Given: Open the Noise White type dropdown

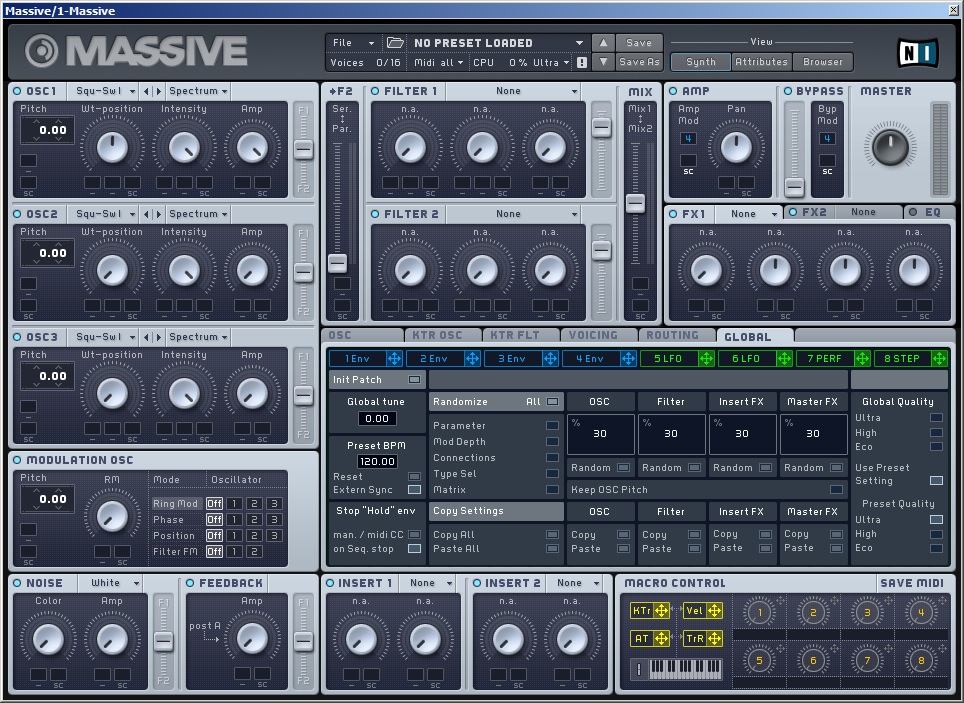Looking at the screenshot, I should [111, 583].
